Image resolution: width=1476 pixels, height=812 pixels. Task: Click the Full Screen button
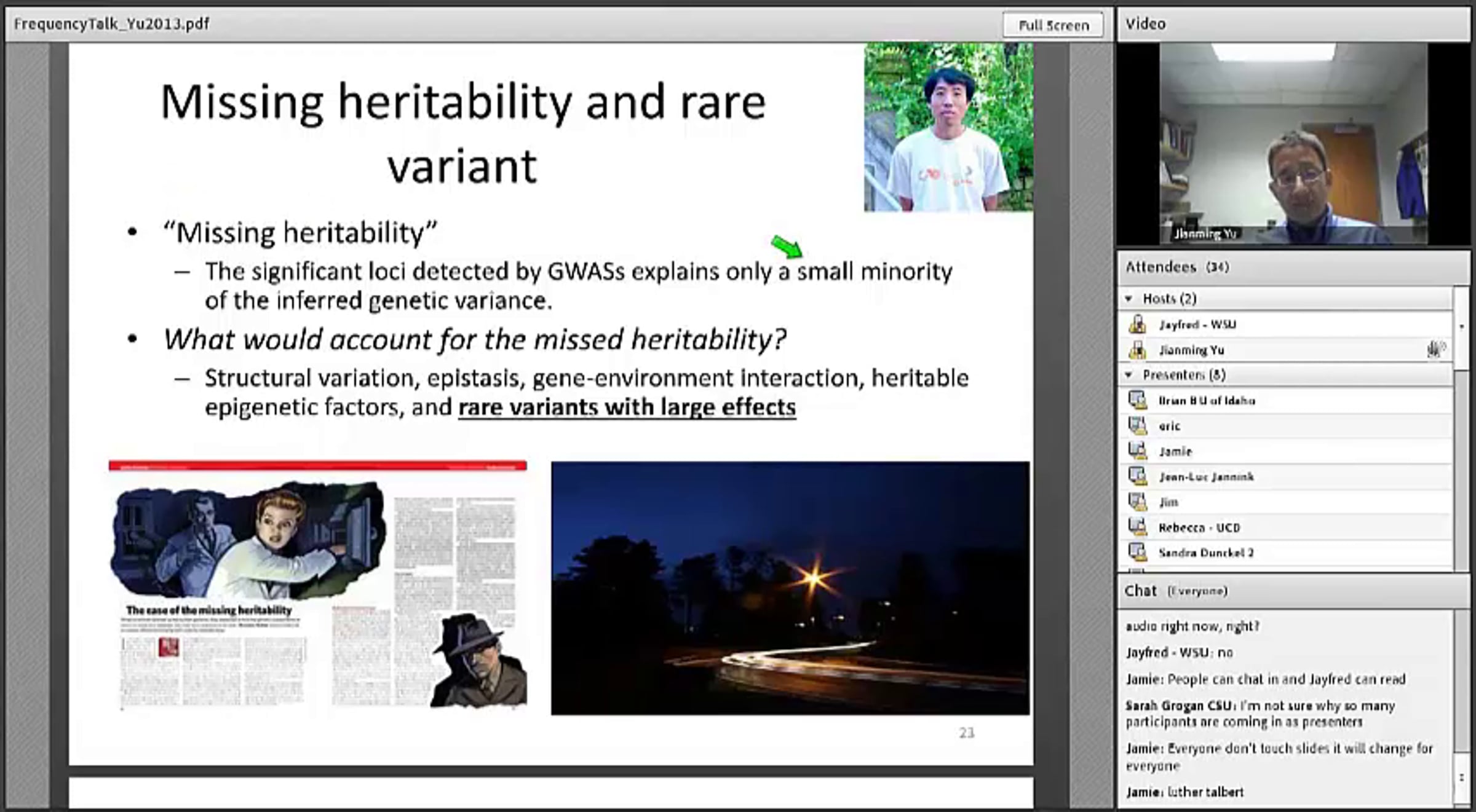pos(1053,25)
